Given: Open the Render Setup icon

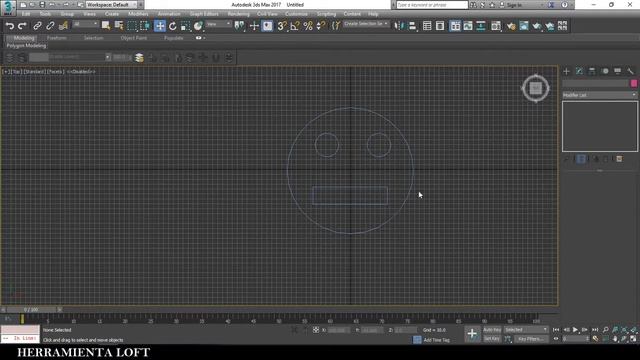Looking at the screenshot, I should coord(511,26).
